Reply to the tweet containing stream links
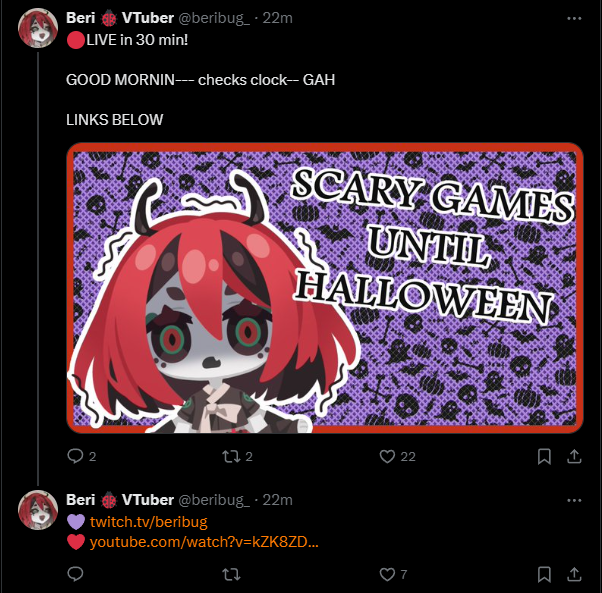The width and height of the screenshot is (602, 593). [75, 574]
